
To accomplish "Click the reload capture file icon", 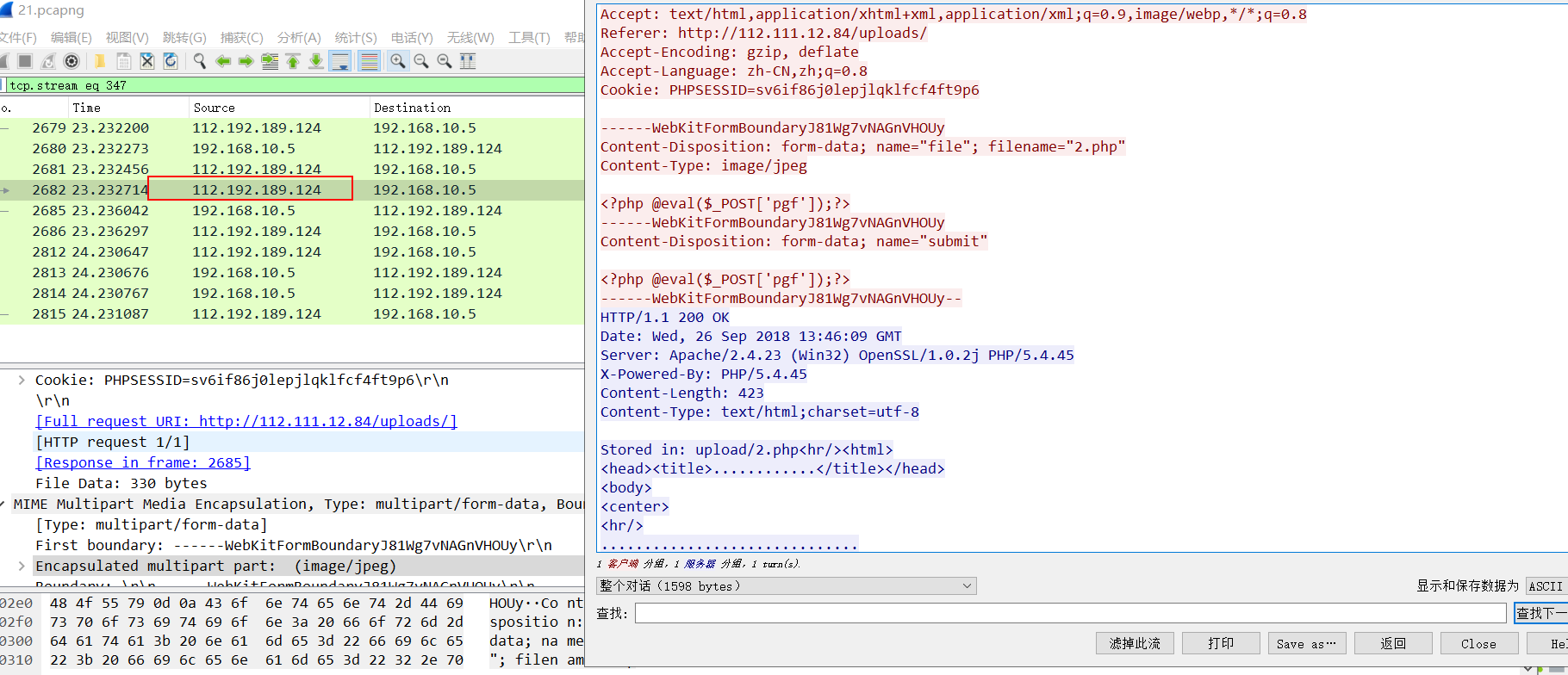I will click(x=171, y=61).
